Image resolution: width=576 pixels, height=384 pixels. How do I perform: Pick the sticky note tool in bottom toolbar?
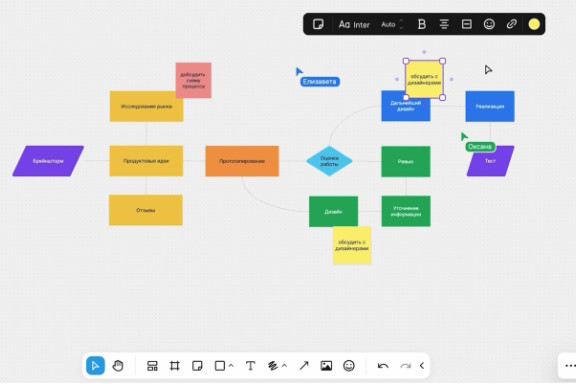(197, 366)
